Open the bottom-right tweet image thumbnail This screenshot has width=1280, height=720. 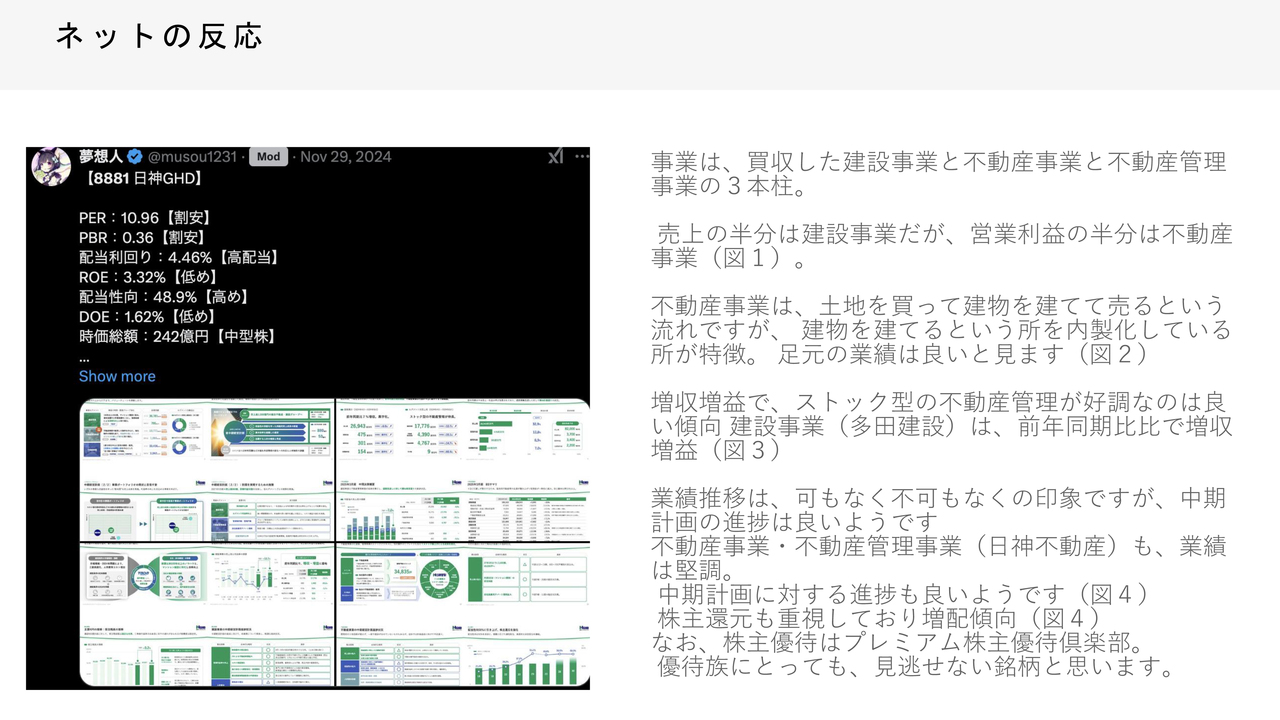click(462, 615)
